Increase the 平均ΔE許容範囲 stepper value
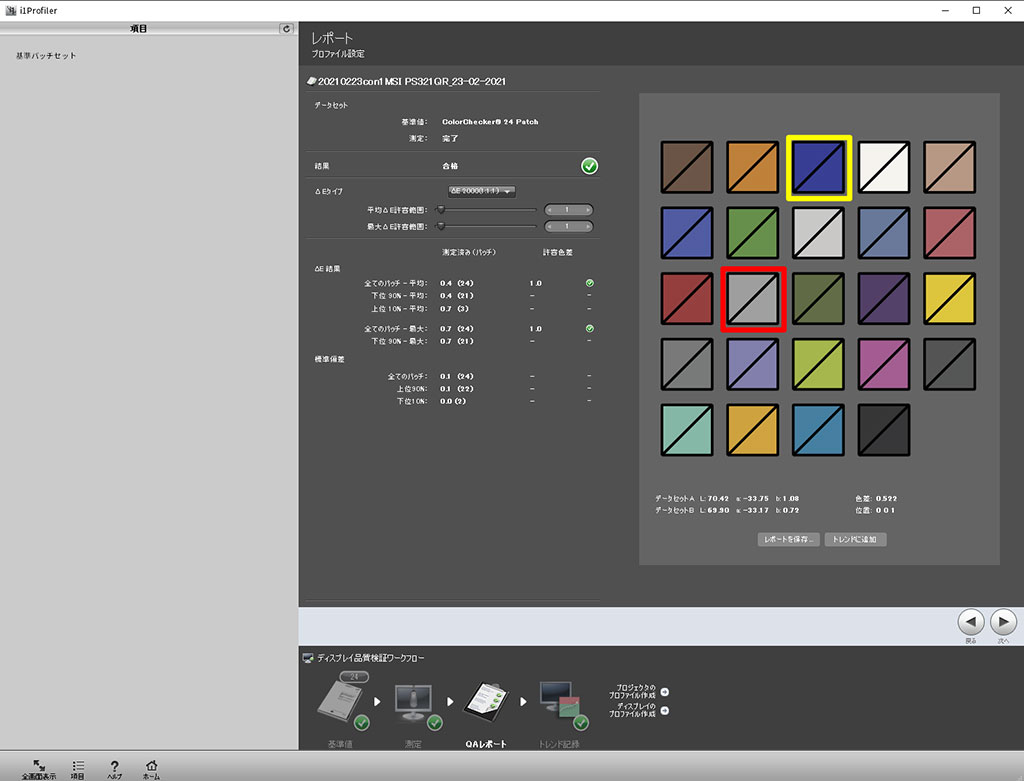The width and height of the screenshot is (1024, 781). (587, 210)
